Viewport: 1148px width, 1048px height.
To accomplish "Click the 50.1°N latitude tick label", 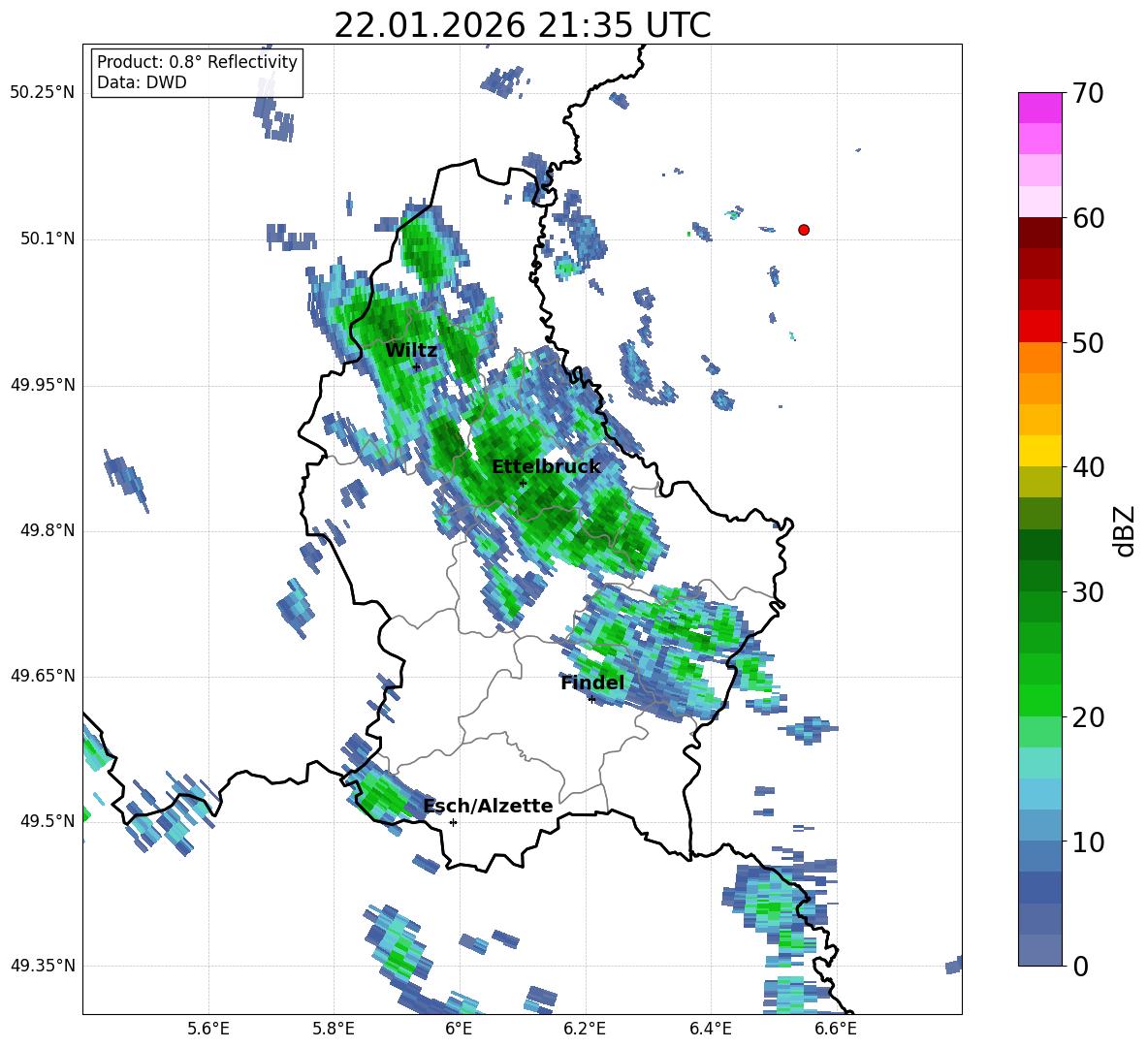I will 48,238.
